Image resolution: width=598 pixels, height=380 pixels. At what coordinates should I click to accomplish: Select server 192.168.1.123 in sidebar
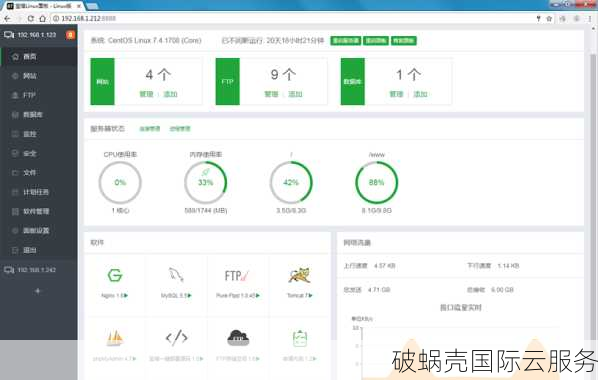(x=31, y=35)
